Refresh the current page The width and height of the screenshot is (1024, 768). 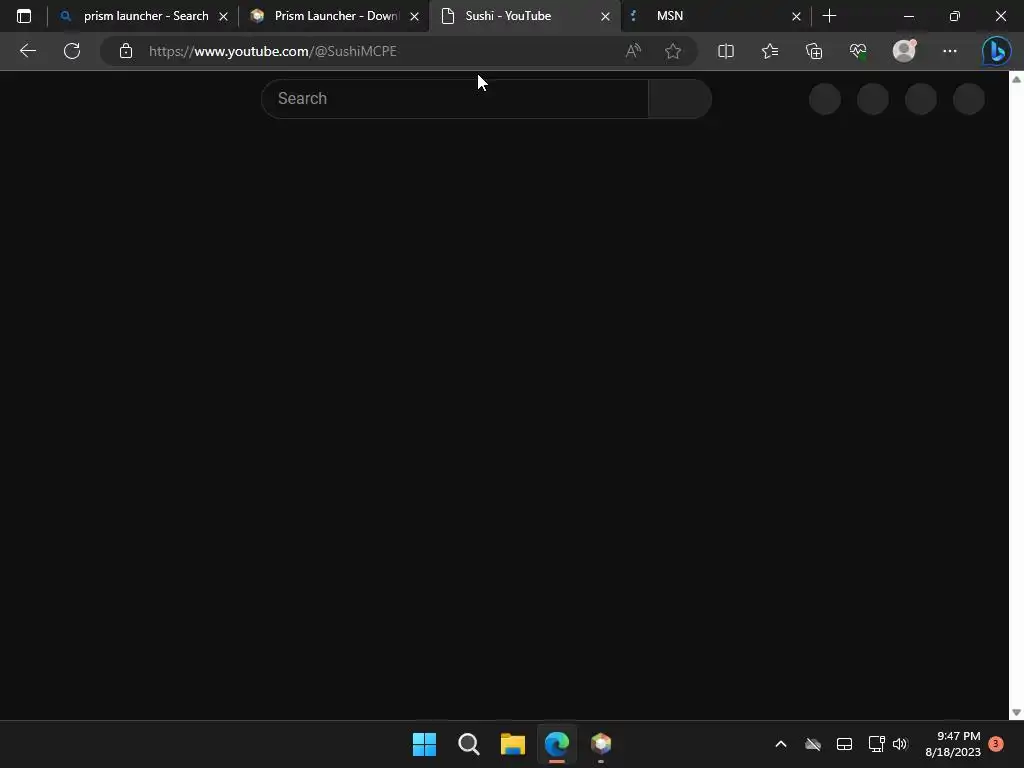point(72,51)
